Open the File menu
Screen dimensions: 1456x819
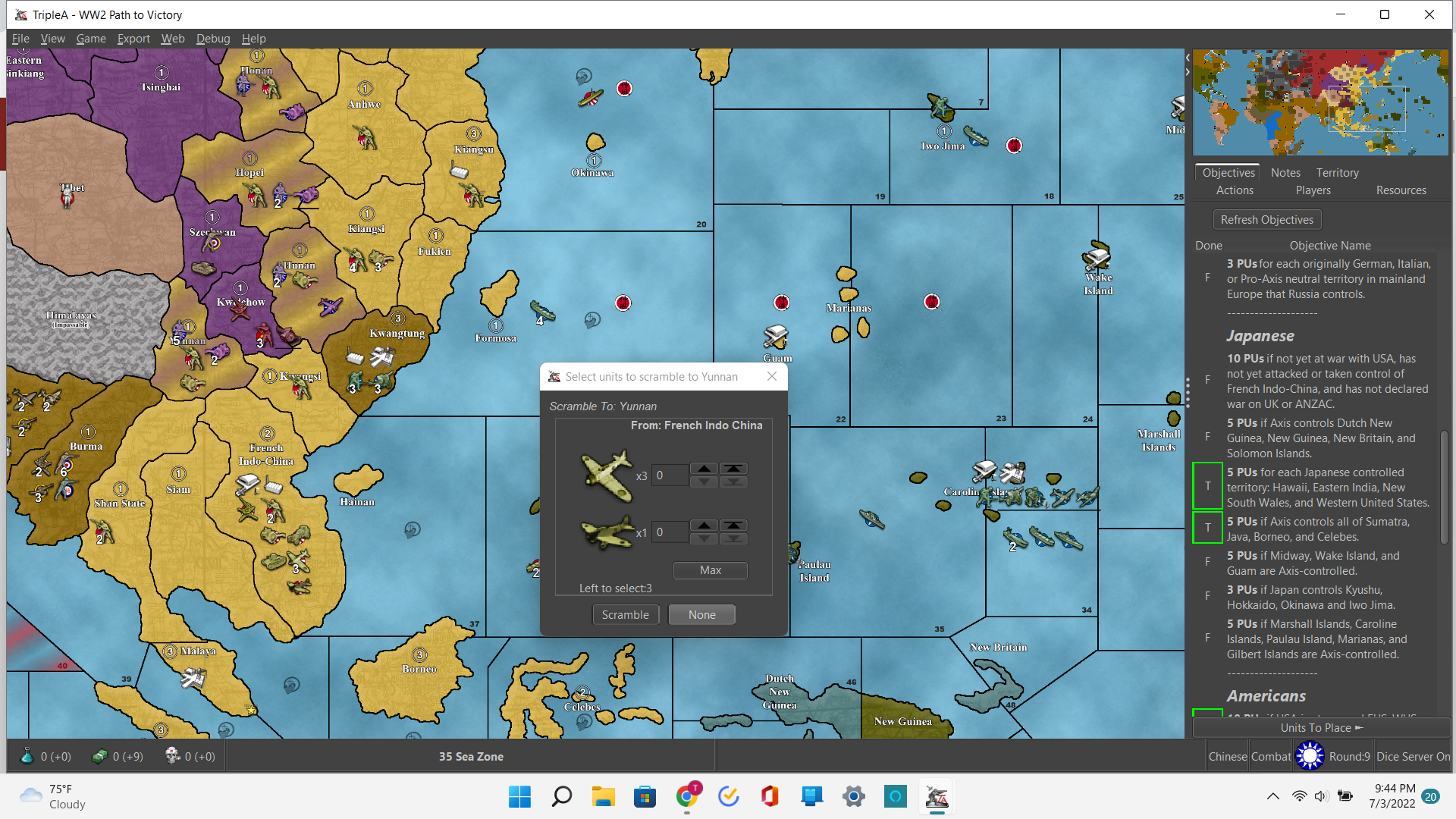[x=20, y=39]
